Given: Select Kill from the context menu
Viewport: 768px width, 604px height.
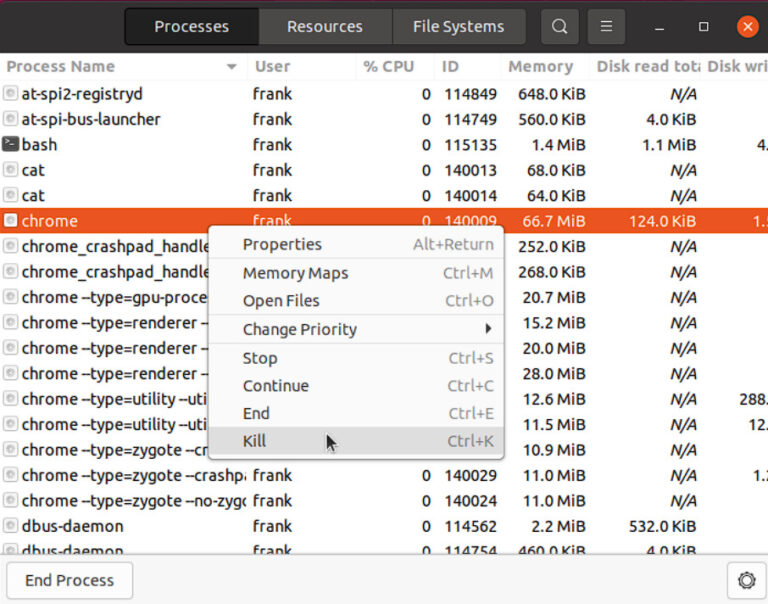Looking at the screenshot, I should click(255, 441).
